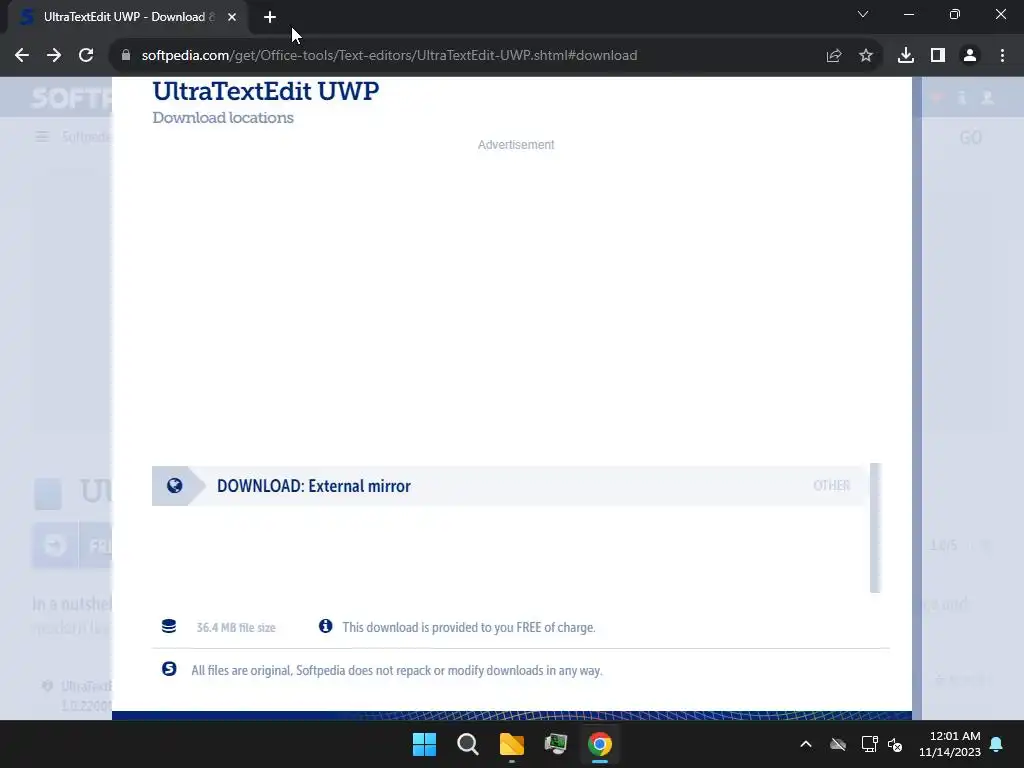This screenshot has width=1024, height=768.
Task: Select the UltraTextEdit UWP browser tab
Action: coord(128,17)
